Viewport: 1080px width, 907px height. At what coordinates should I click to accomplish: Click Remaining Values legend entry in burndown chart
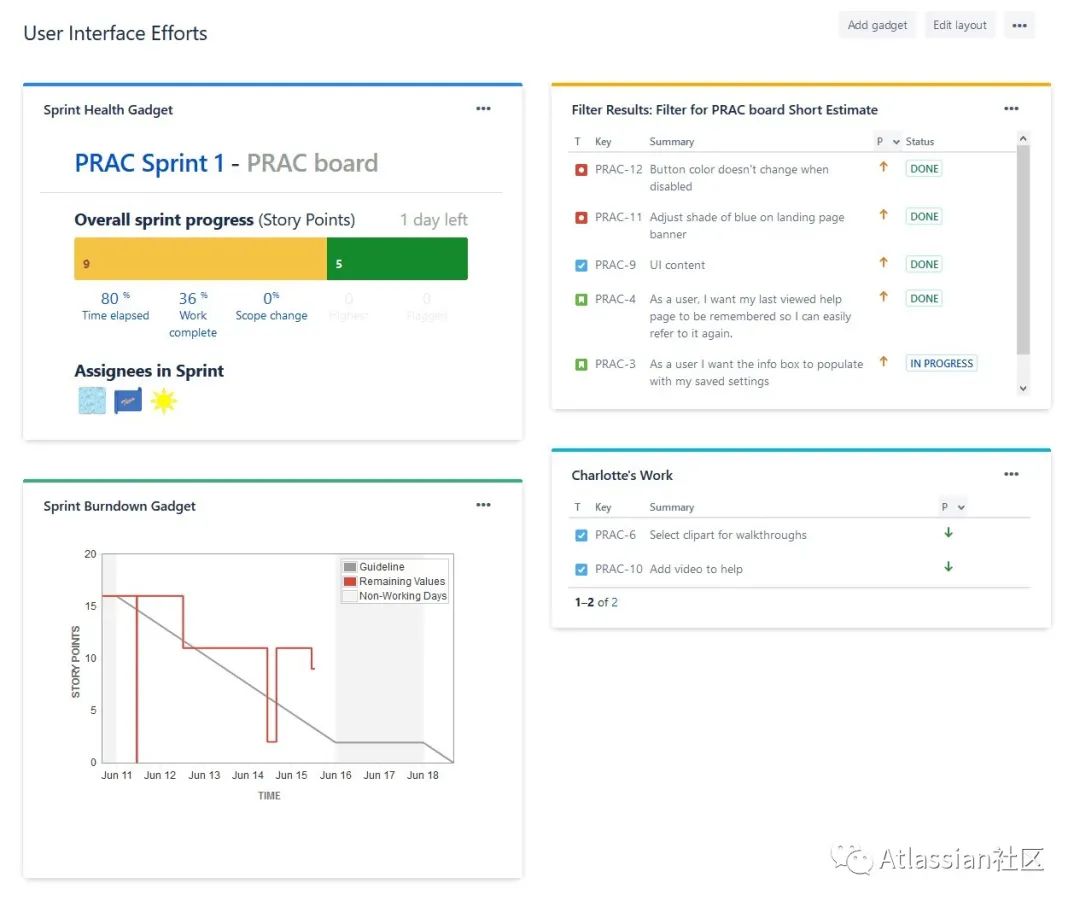(395, 581)
